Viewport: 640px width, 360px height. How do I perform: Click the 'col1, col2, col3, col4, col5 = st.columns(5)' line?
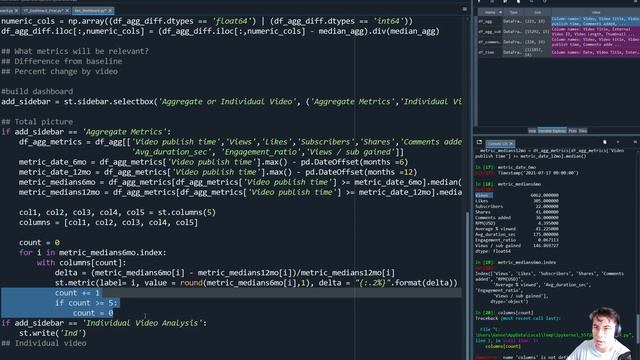click(117, 212)
